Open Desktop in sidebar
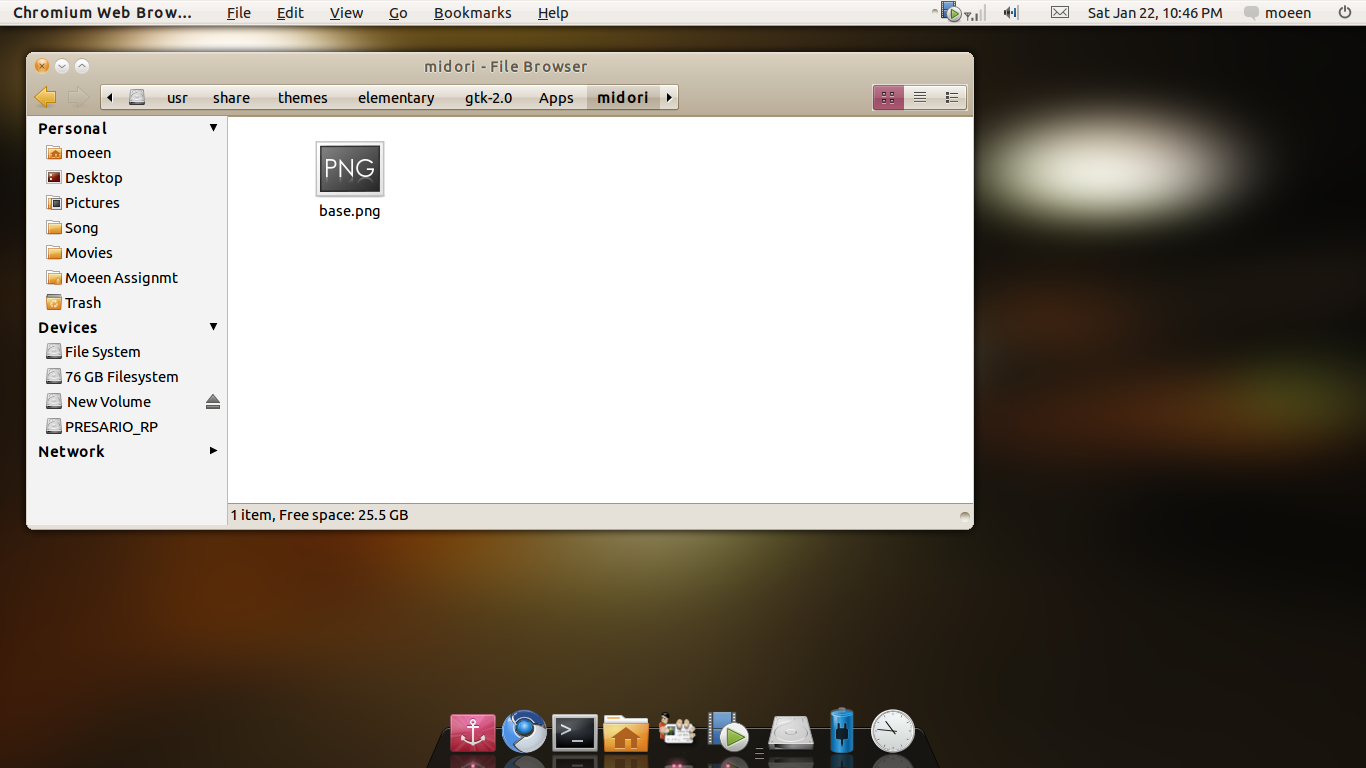 pyautogui.click(x=94, y=178)
